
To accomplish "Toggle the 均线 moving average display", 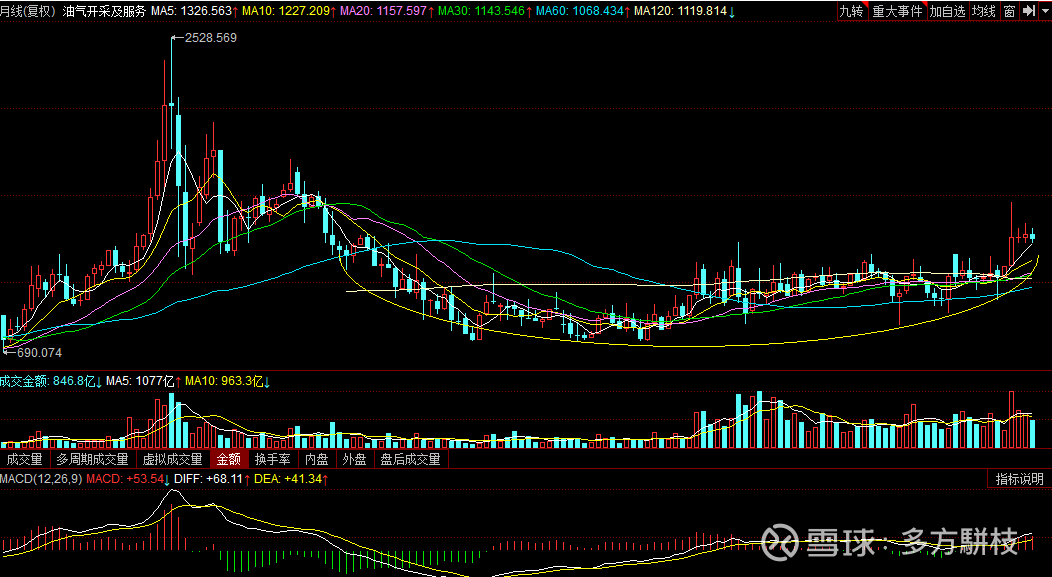I will click(x=984, y=11).
